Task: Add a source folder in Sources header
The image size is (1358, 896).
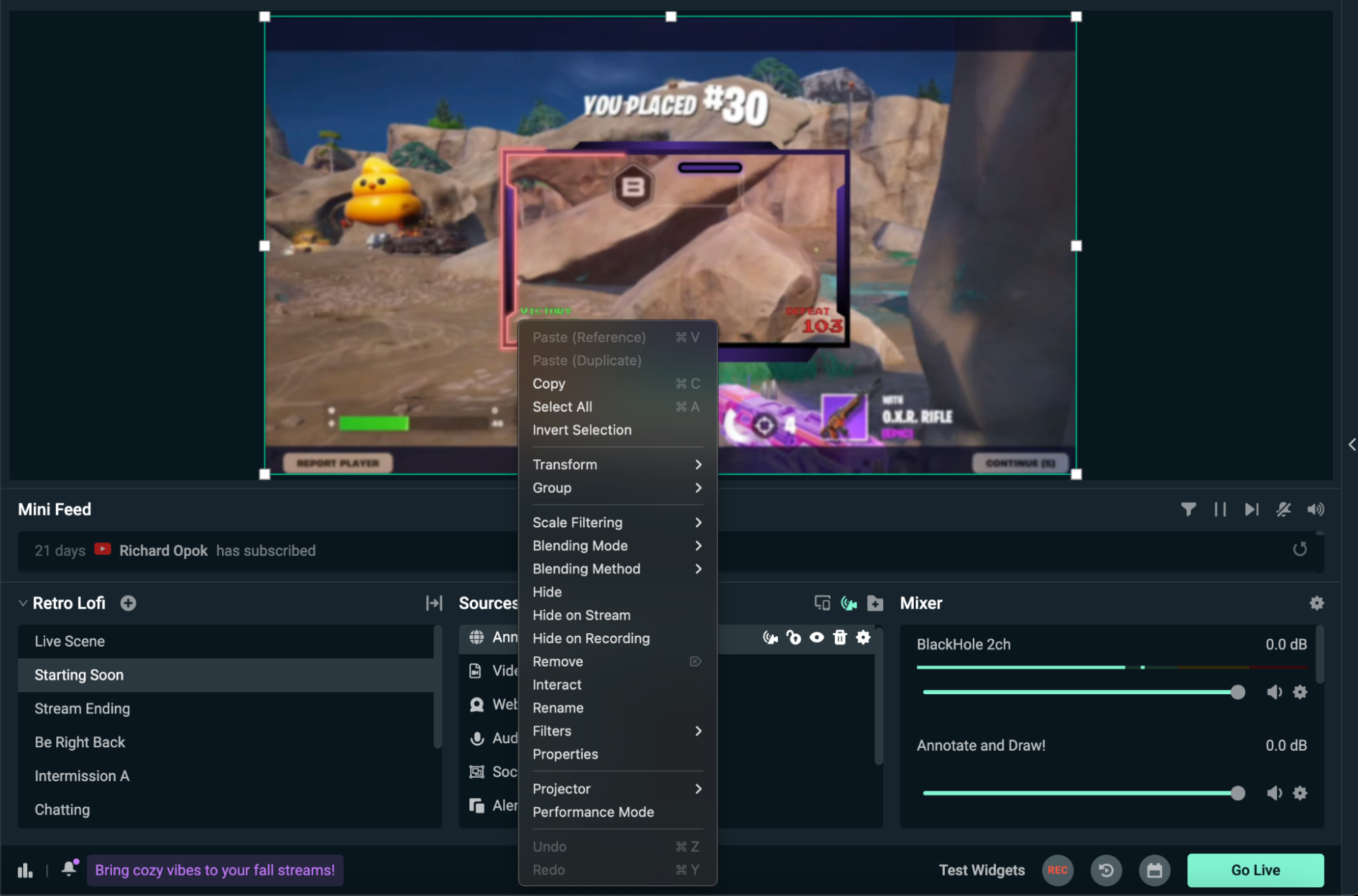Action: 875,603
